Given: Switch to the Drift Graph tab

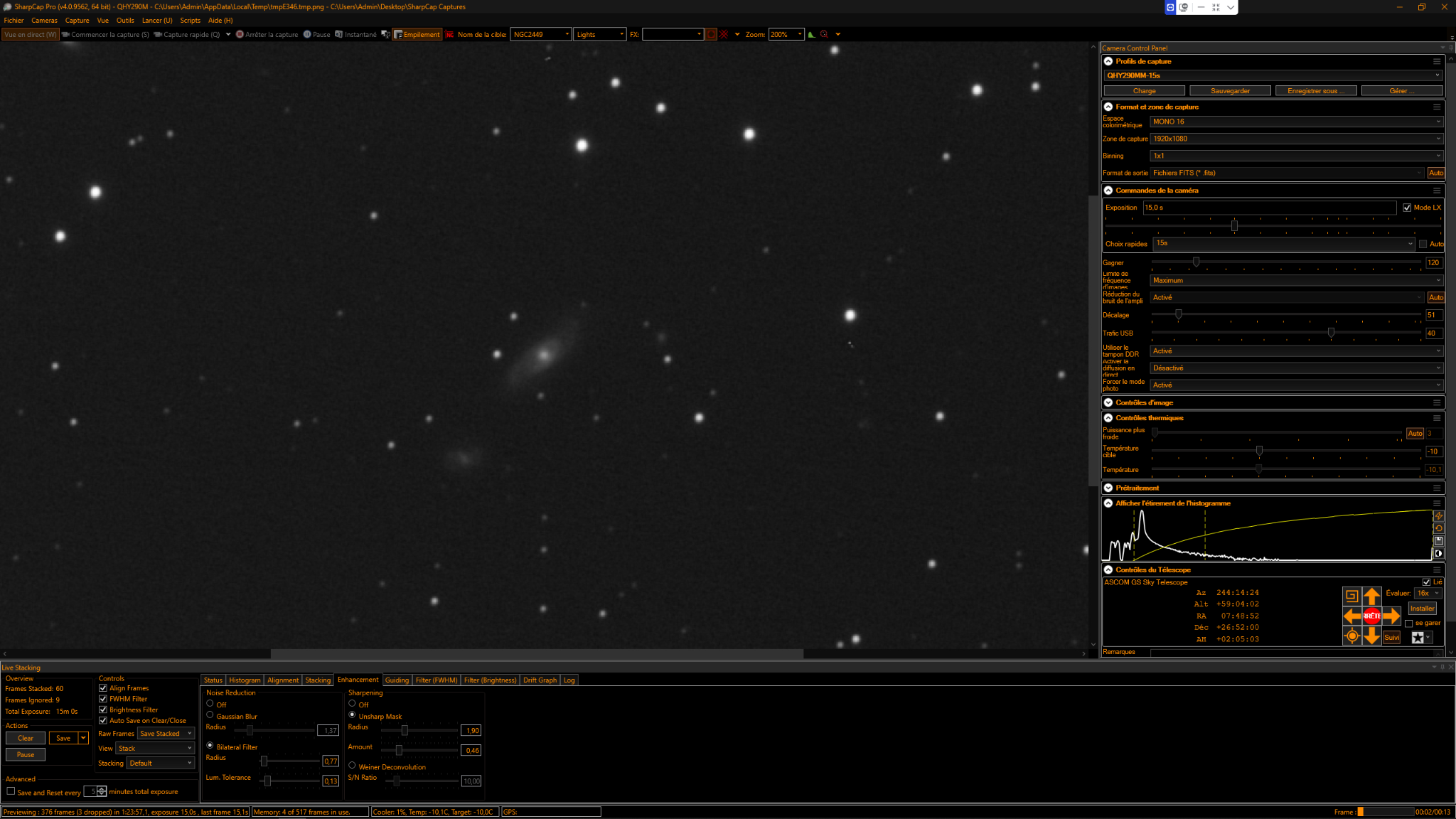Looking at the screenshot, I should pos(540,680).
